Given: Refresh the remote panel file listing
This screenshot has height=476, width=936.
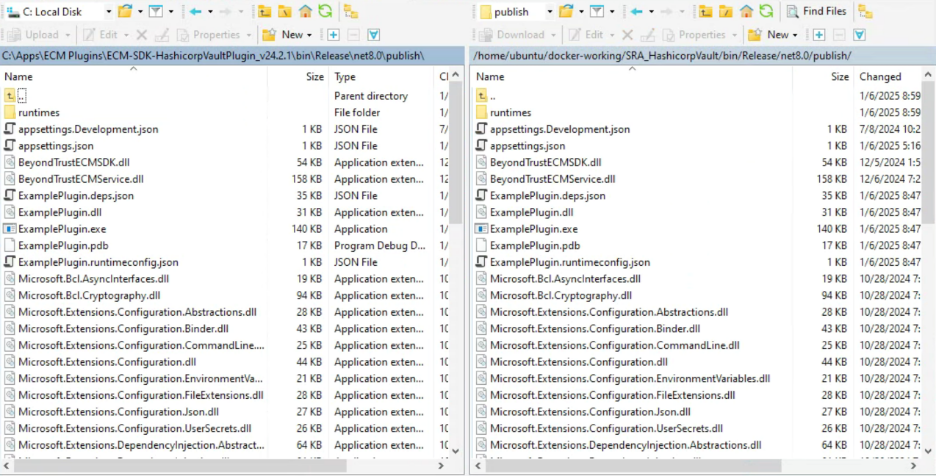Looking at the screenshot, I should point(766,11).
